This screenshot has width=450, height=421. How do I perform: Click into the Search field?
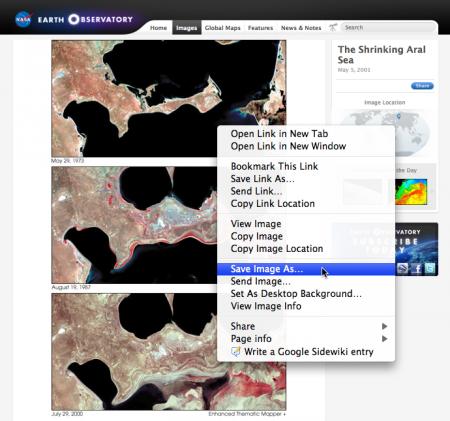point(388,27)
